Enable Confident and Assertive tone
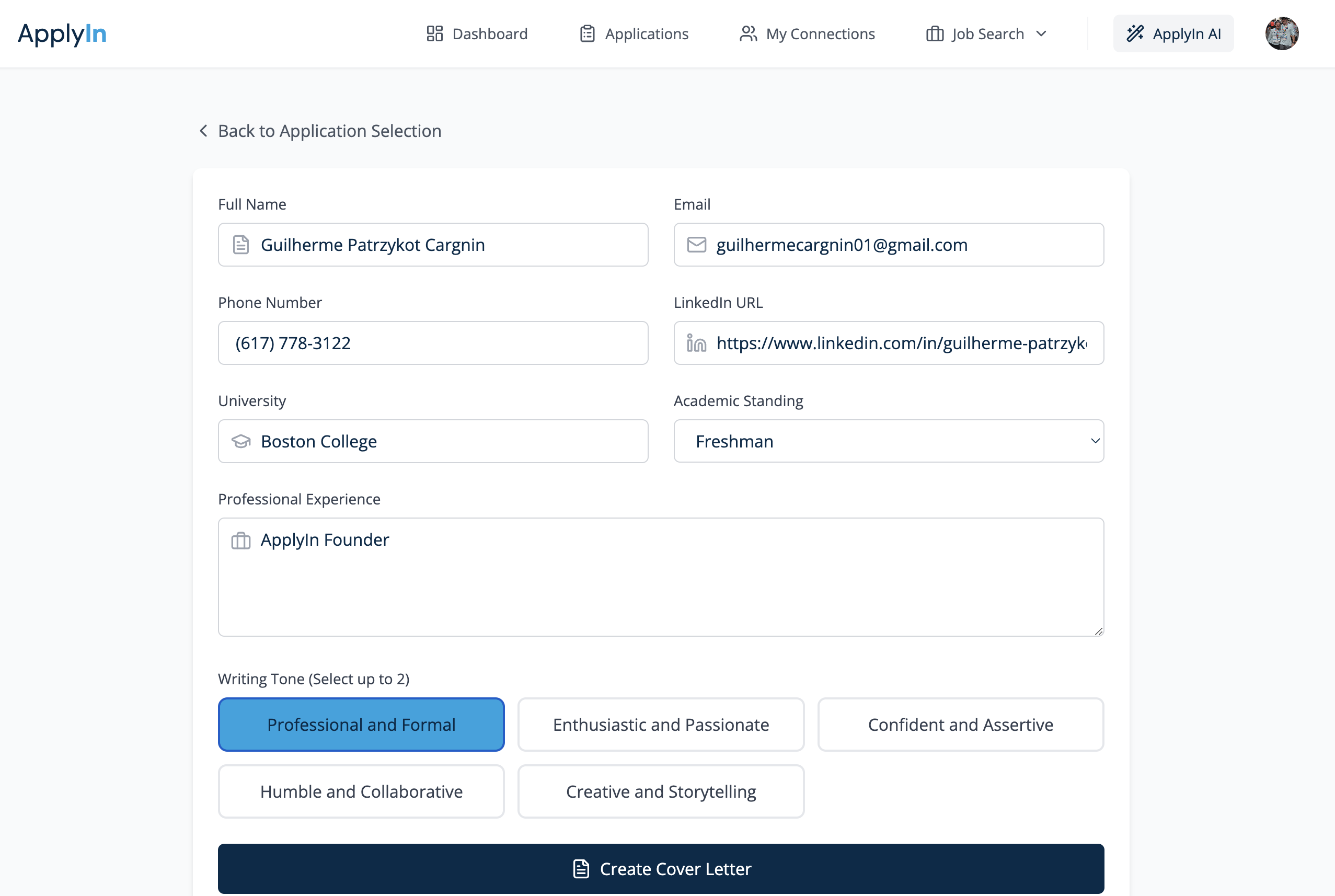Screen dimensions: 1335x896 (x=960, y=725)
